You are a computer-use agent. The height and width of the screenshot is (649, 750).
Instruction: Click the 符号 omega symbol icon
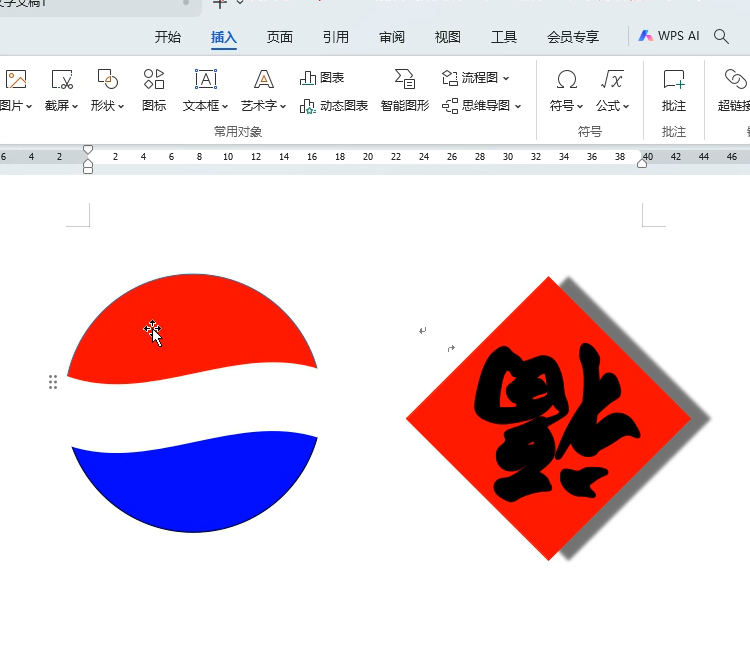coord(567,79)
